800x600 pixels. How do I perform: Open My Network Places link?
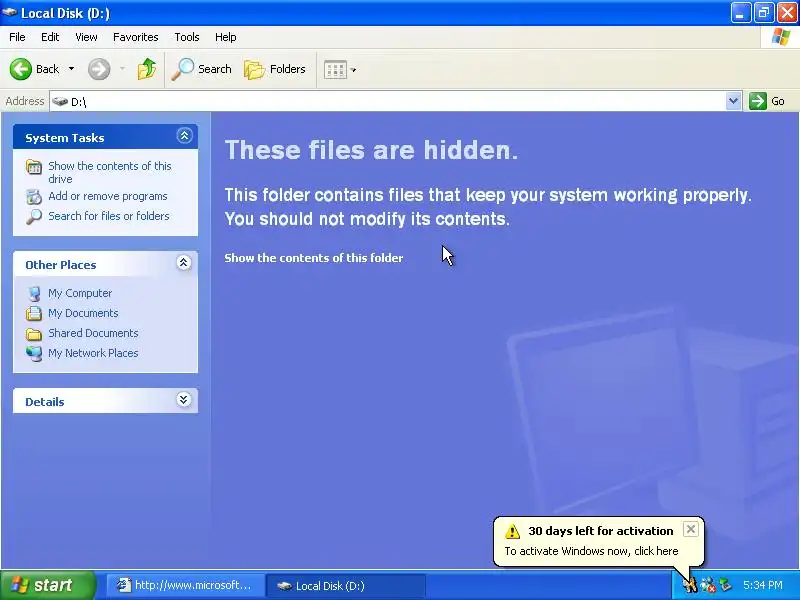pyautogui.click(x=93, y=353)
